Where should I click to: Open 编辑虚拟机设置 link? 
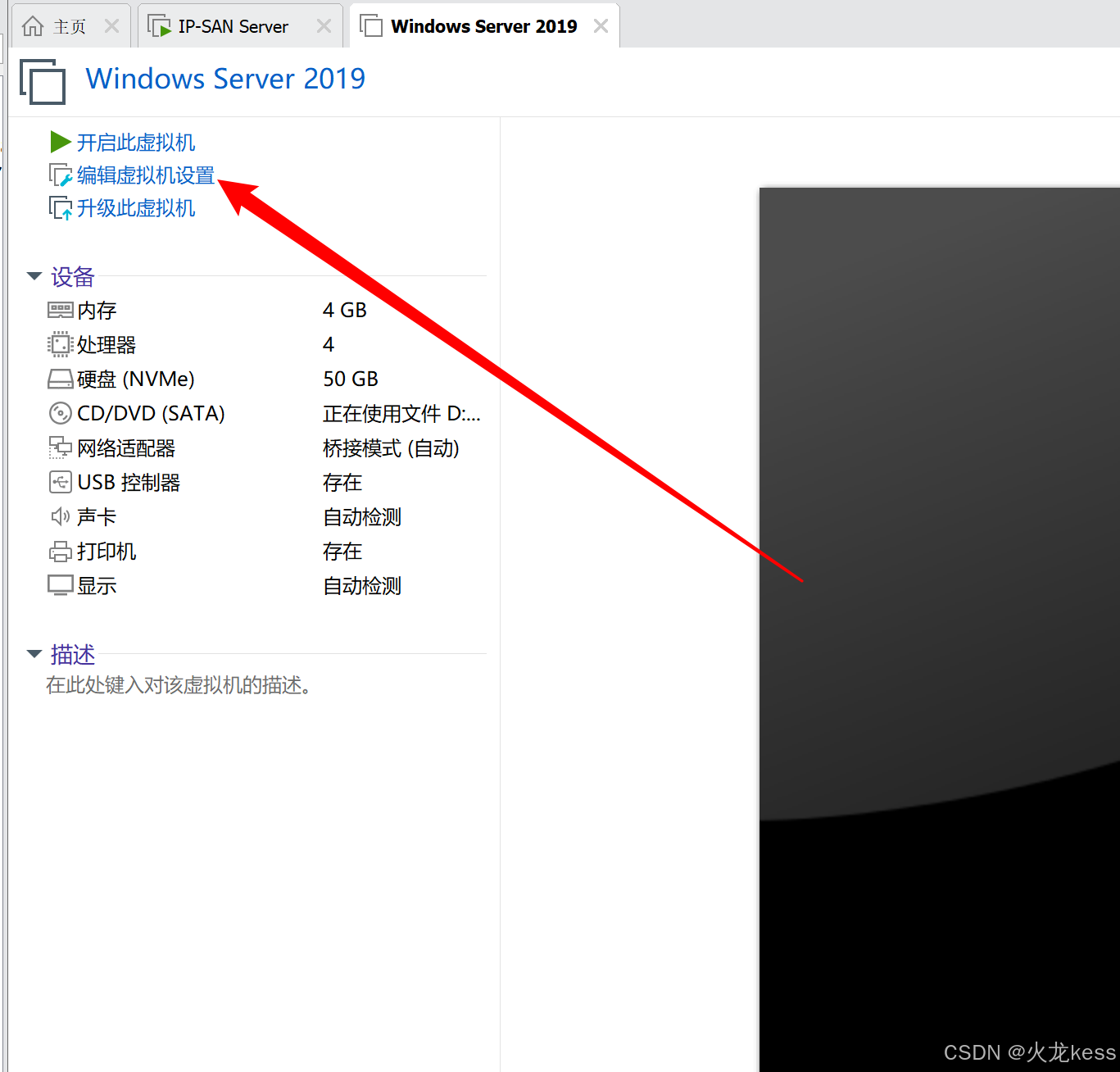click(x=146, y=175)
